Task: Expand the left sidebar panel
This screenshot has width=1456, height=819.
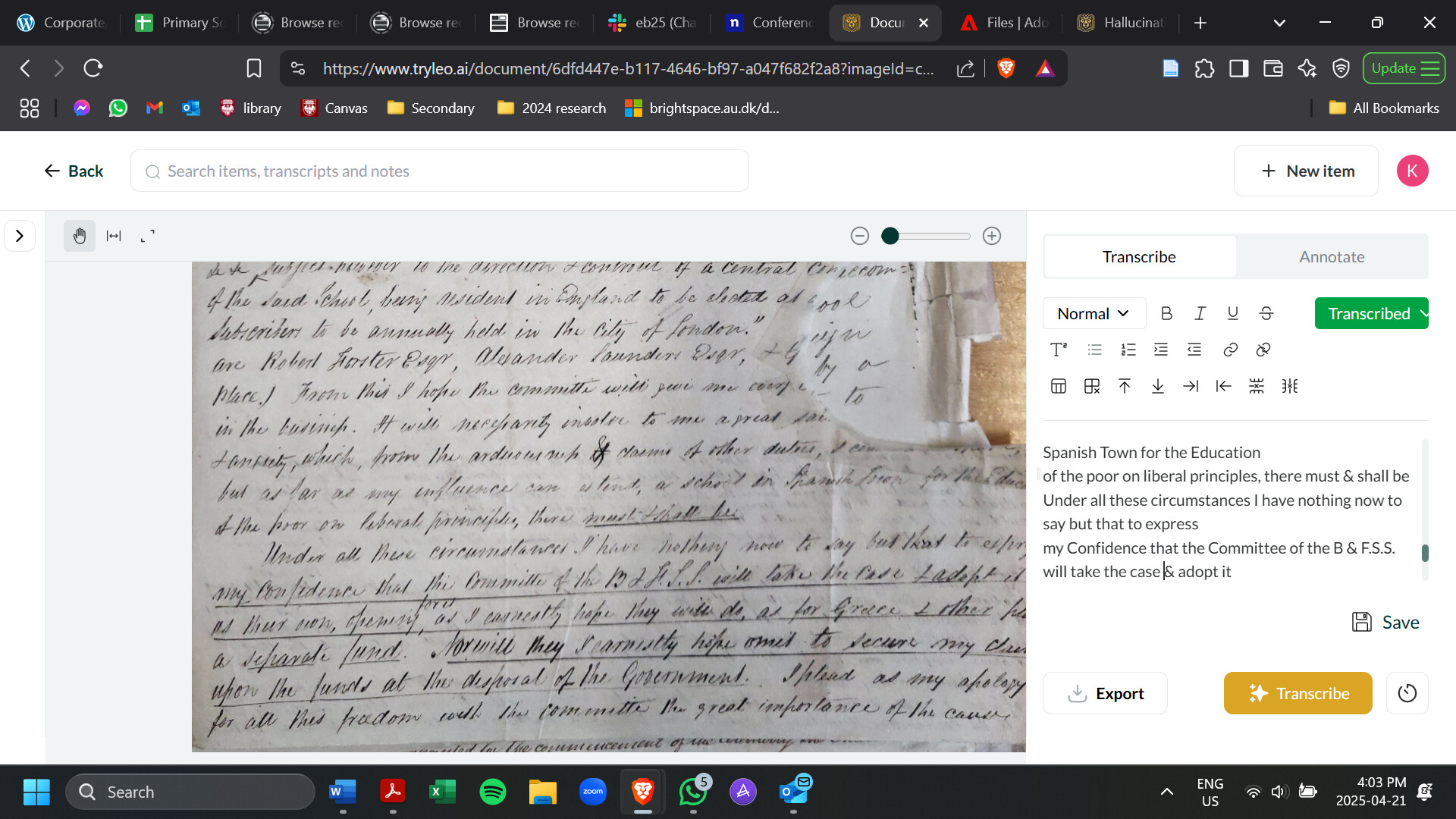Action: pyautogui.click(x=20, y=236)
